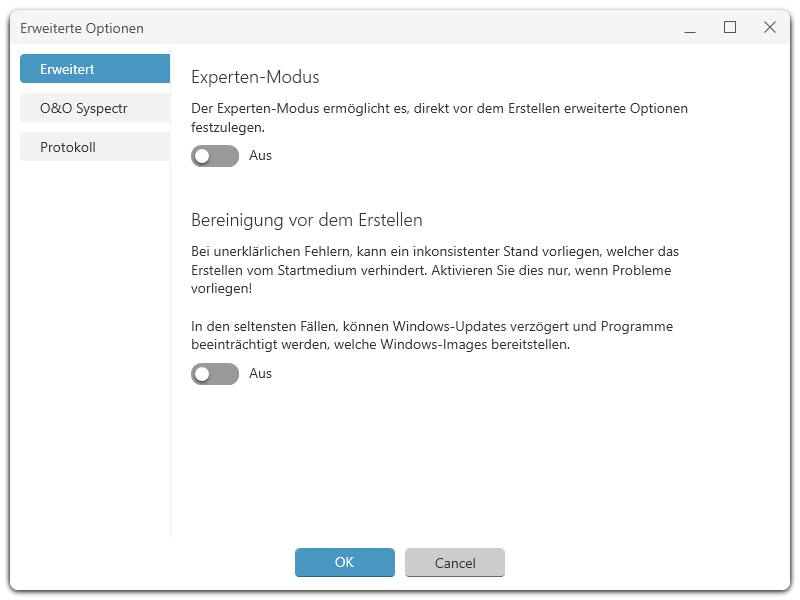Screen dimensions: 800x600
Task: Click the Aus label beside Bereinigung switch
Action: pyautogui.click(x=260, y=373)
